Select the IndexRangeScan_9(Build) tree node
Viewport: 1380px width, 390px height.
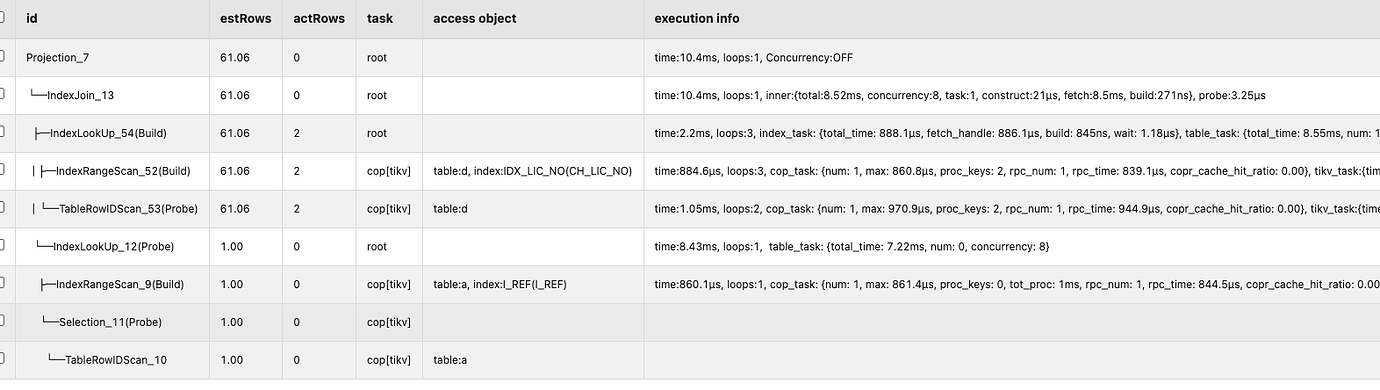click(x=112, y=285)
